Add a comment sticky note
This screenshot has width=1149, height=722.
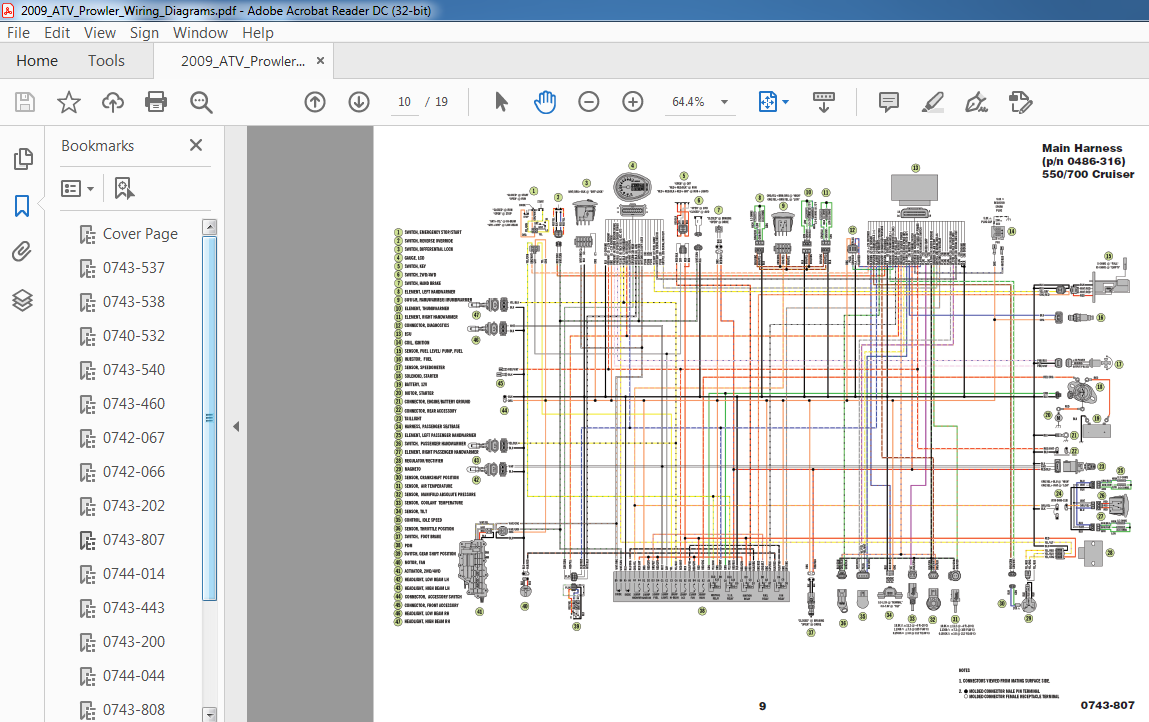(x=889, y=102)
